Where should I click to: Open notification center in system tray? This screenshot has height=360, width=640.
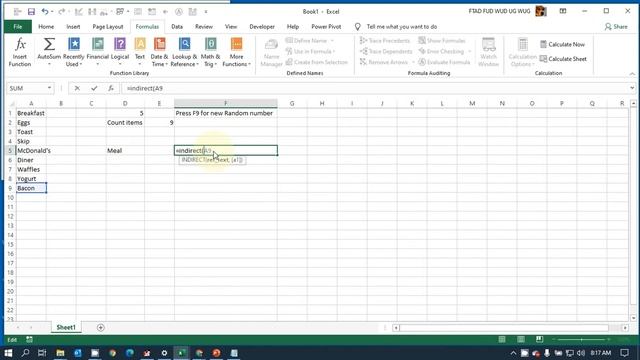(x=624, y=353)
